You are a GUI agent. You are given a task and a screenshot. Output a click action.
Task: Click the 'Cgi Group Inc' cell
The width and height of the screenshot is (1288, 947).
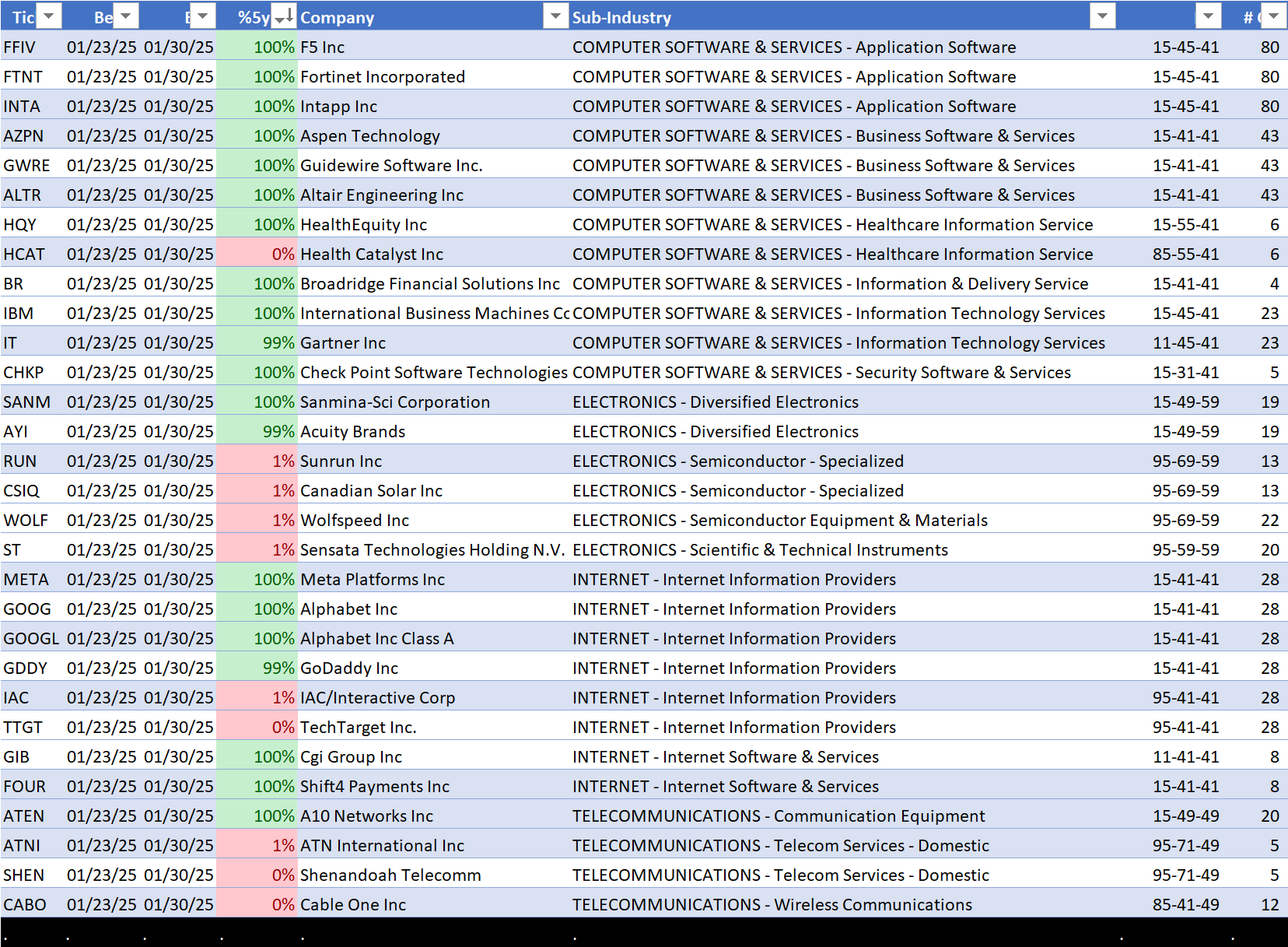(x=433, y=756)
